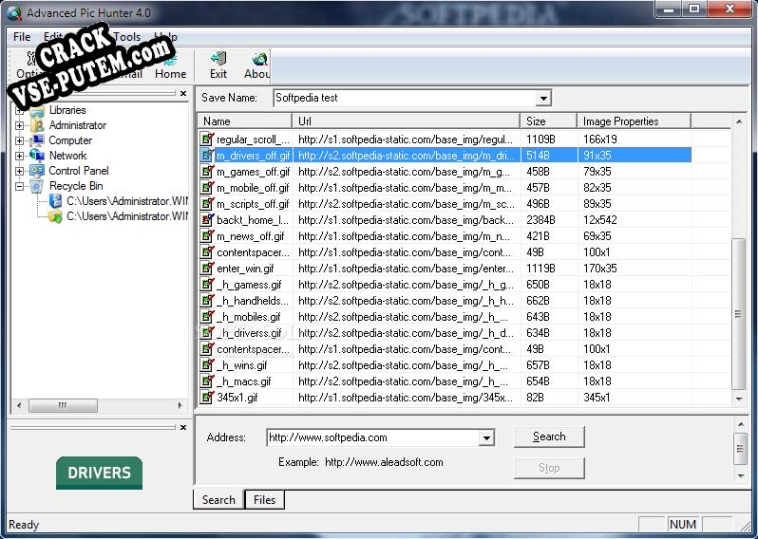The height and width of the screenshot is (539, 758).
Task: Toggle _h_macs.gif checkbox
Action: [207, 381]
